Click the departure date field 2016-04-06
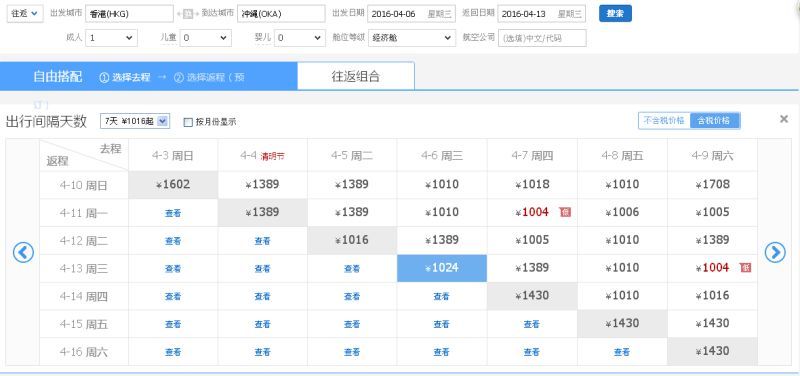 [x=411, y=14]
